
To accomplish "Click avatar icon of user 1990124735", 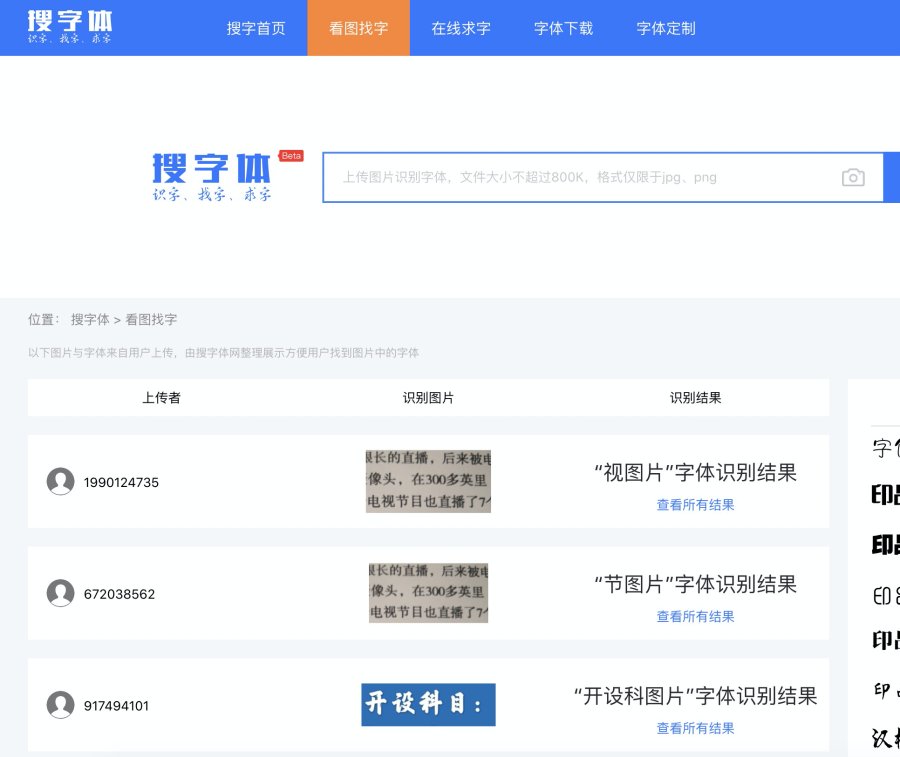I will click(x=61, y=482).
